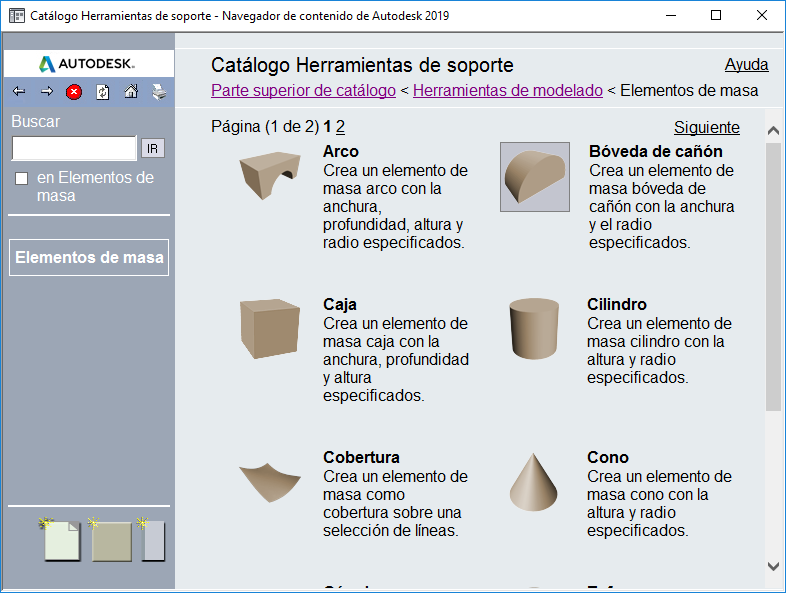Click the vertical scrollbar thumb
Viewport: 786px width, 593px height.
pyautogui.click(x=773, y=277)
